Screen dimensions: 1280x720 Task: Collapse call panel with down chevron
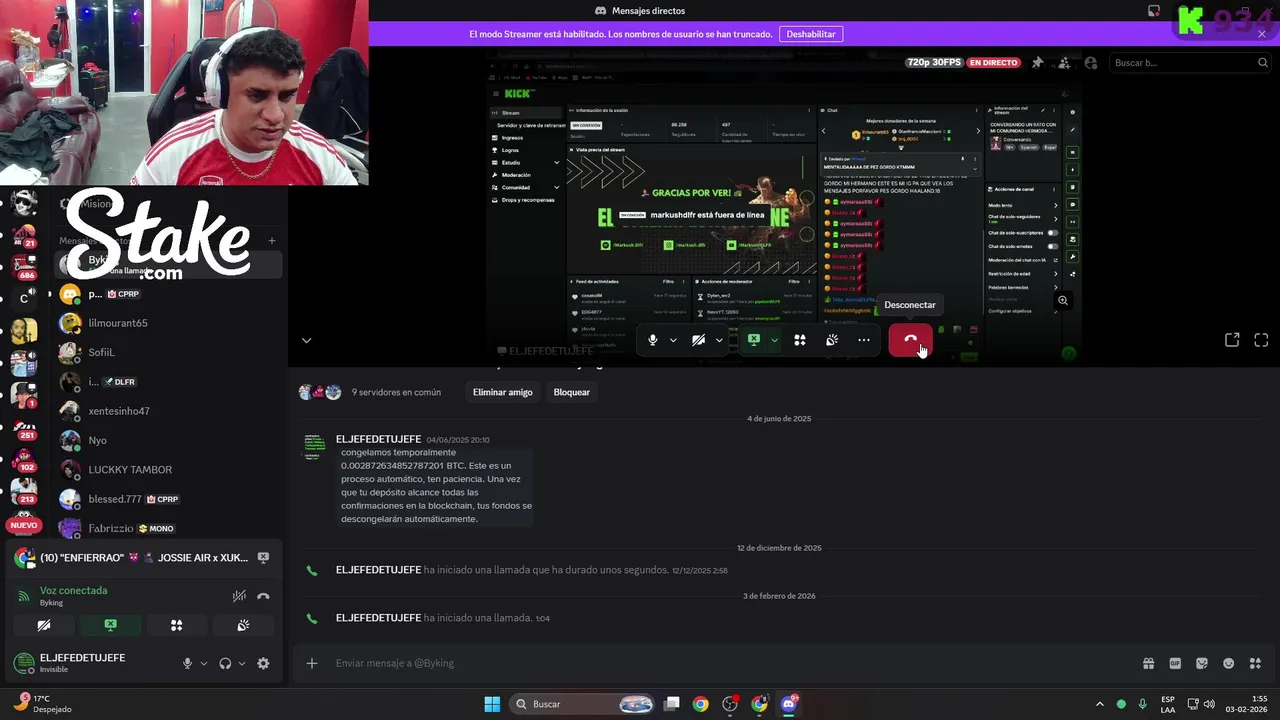click(x=306, y=340)
